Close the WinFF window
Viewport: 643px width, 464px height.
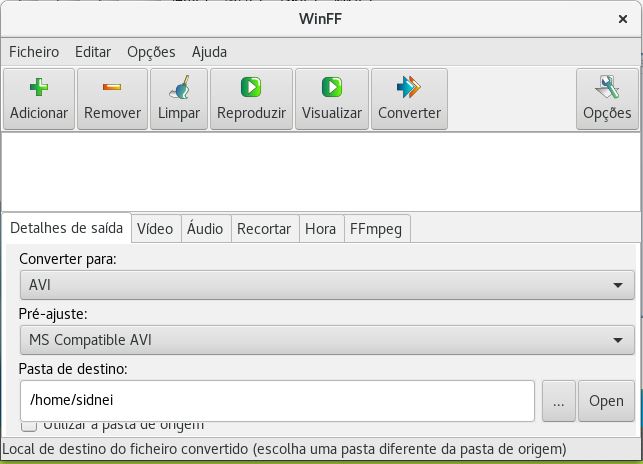click(x=622, y=19)
